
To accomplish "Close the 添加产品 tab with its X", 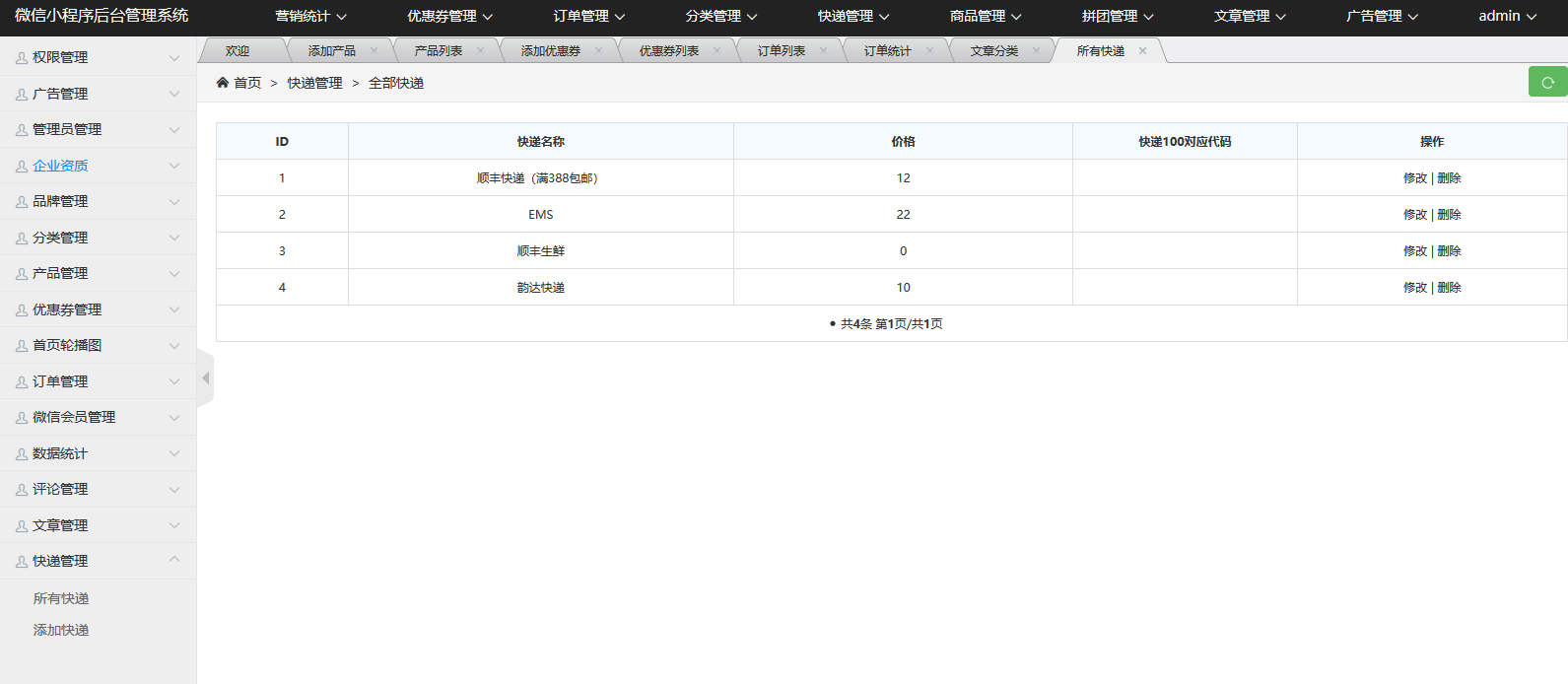I will [374, 51].
